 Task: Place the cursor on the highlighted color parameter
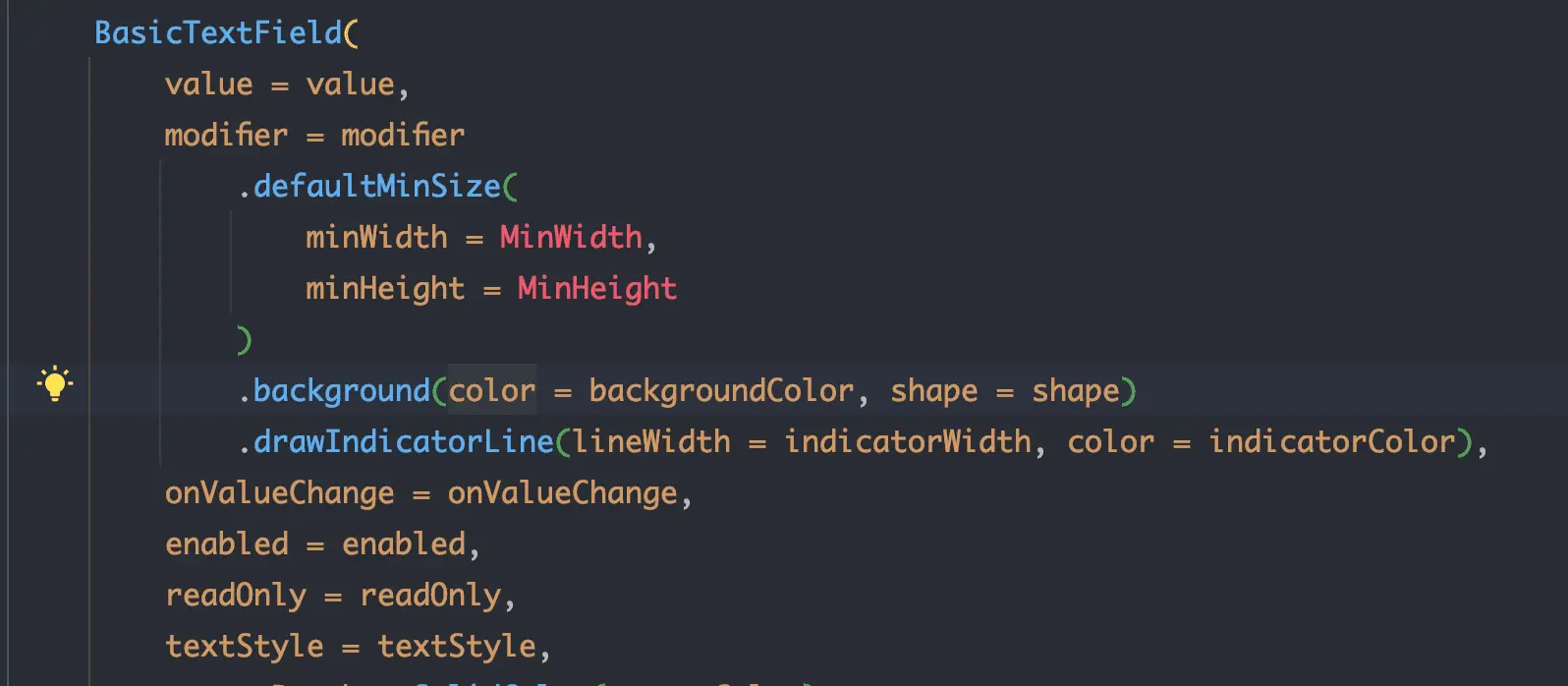coord(492,390)
